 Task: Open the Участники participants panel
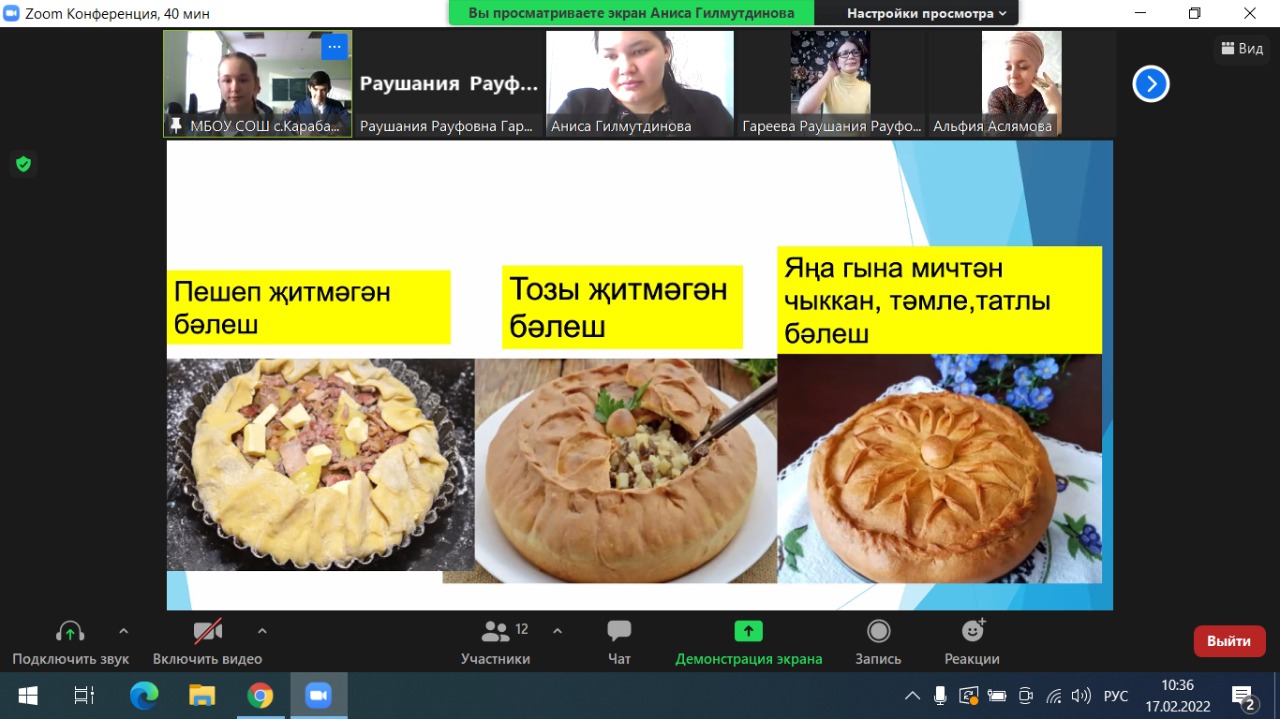496,642
